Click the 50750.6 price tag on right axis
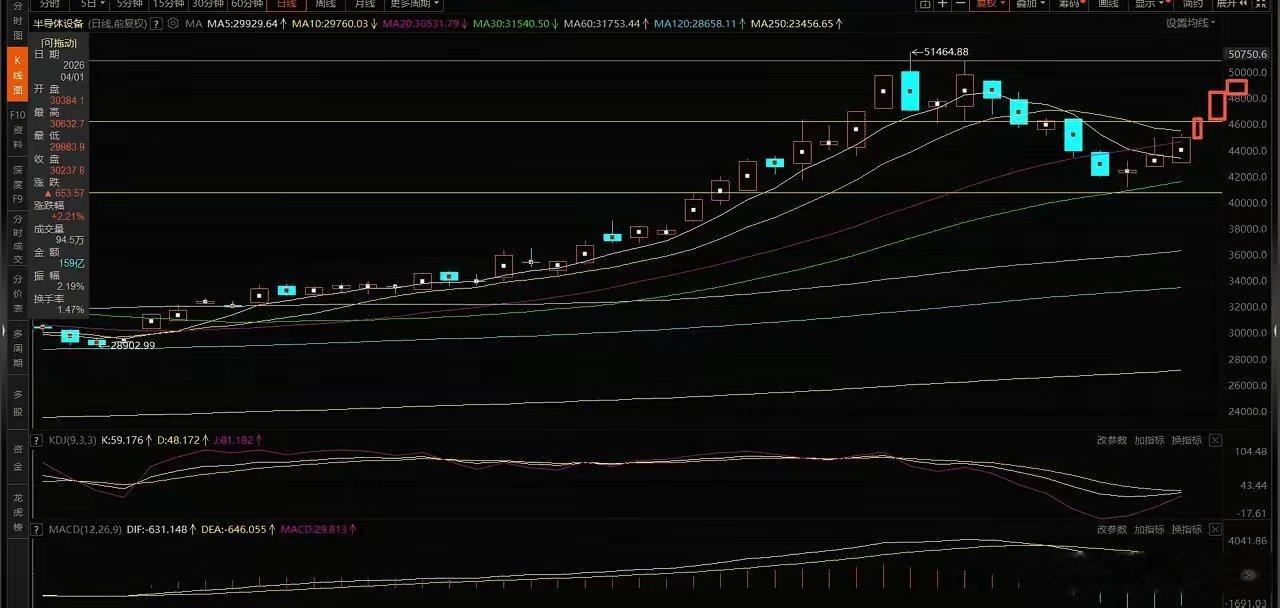 [1247, 54]
